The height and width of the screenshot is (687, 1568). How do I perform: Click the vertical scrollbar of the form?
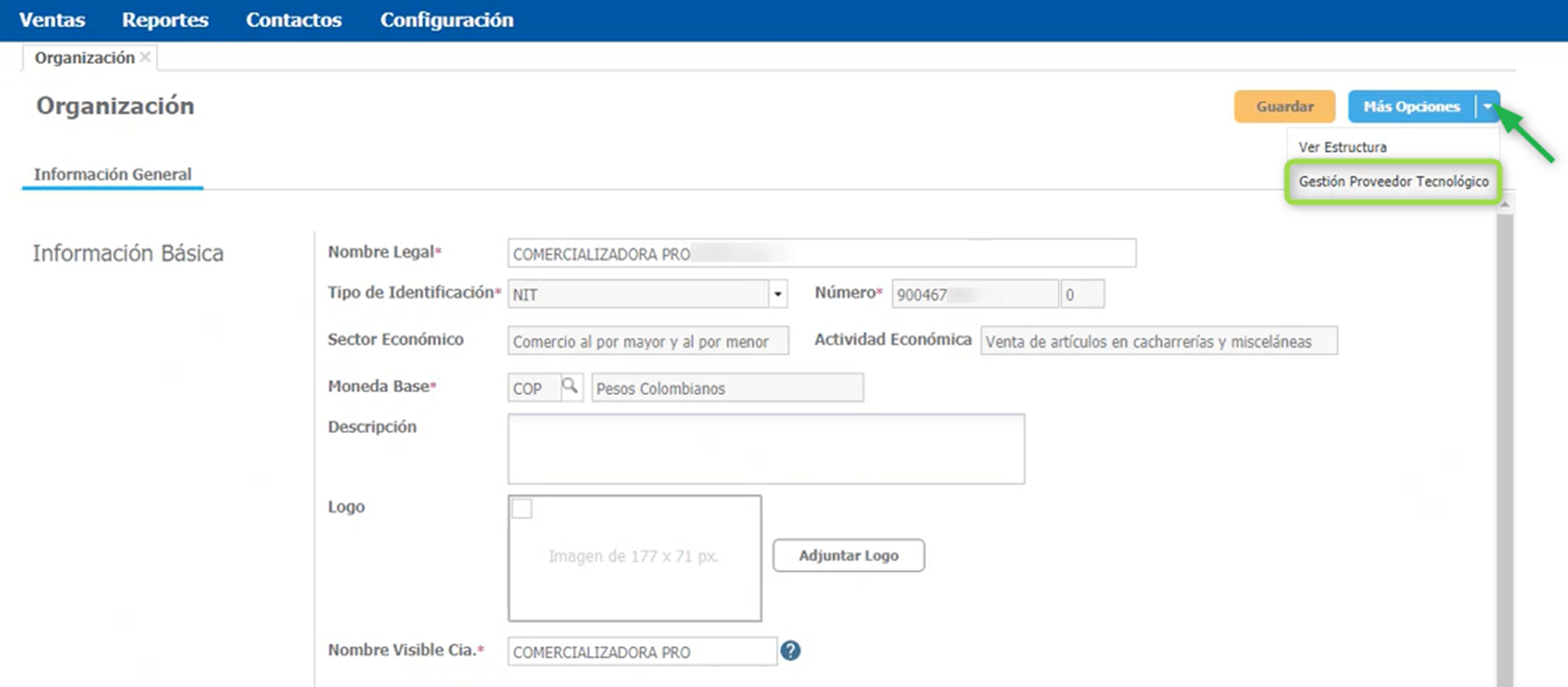[1504, 442]
